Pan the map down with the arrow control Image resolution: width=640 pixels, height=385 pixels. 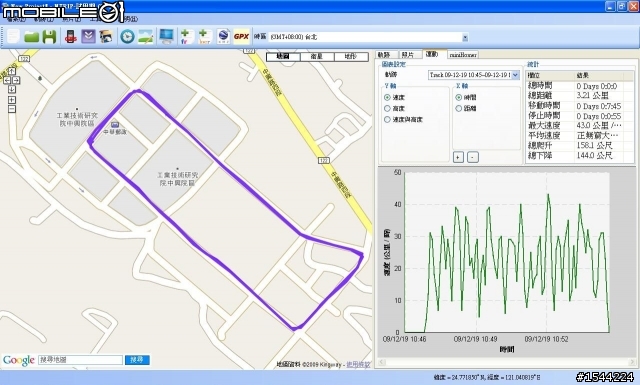(x=12, y=89)
